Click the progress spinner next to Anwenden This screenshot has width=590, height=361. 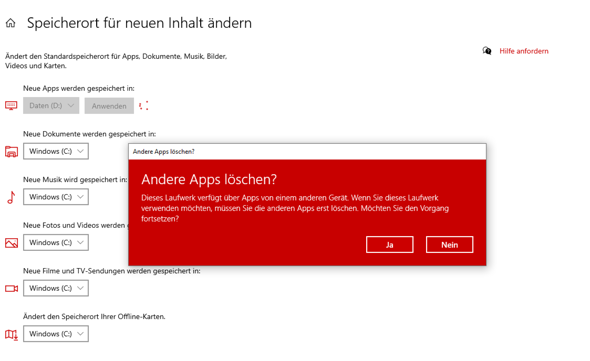[x=144, y=106]
